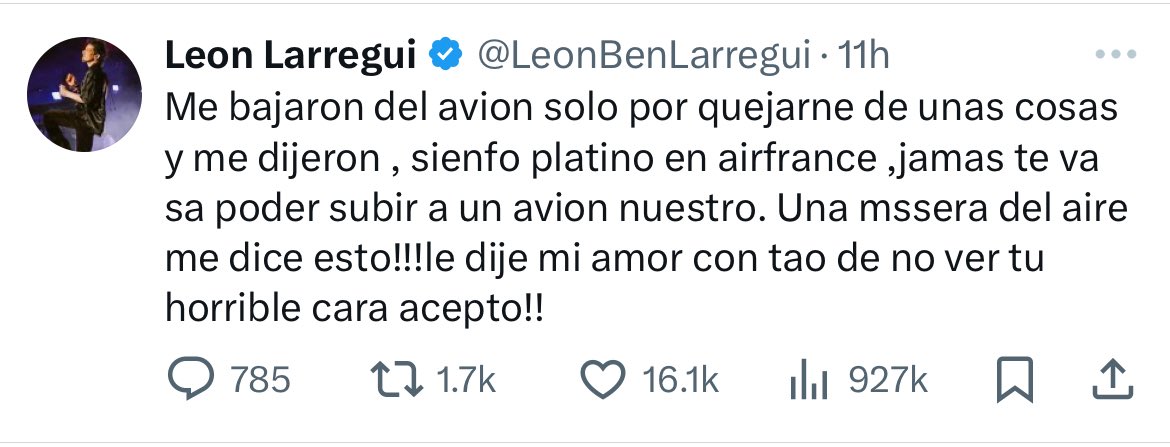This screenshot has height=447, width=1170.
Task: Click the 16.1k likes count
Action: click(680, 380)
